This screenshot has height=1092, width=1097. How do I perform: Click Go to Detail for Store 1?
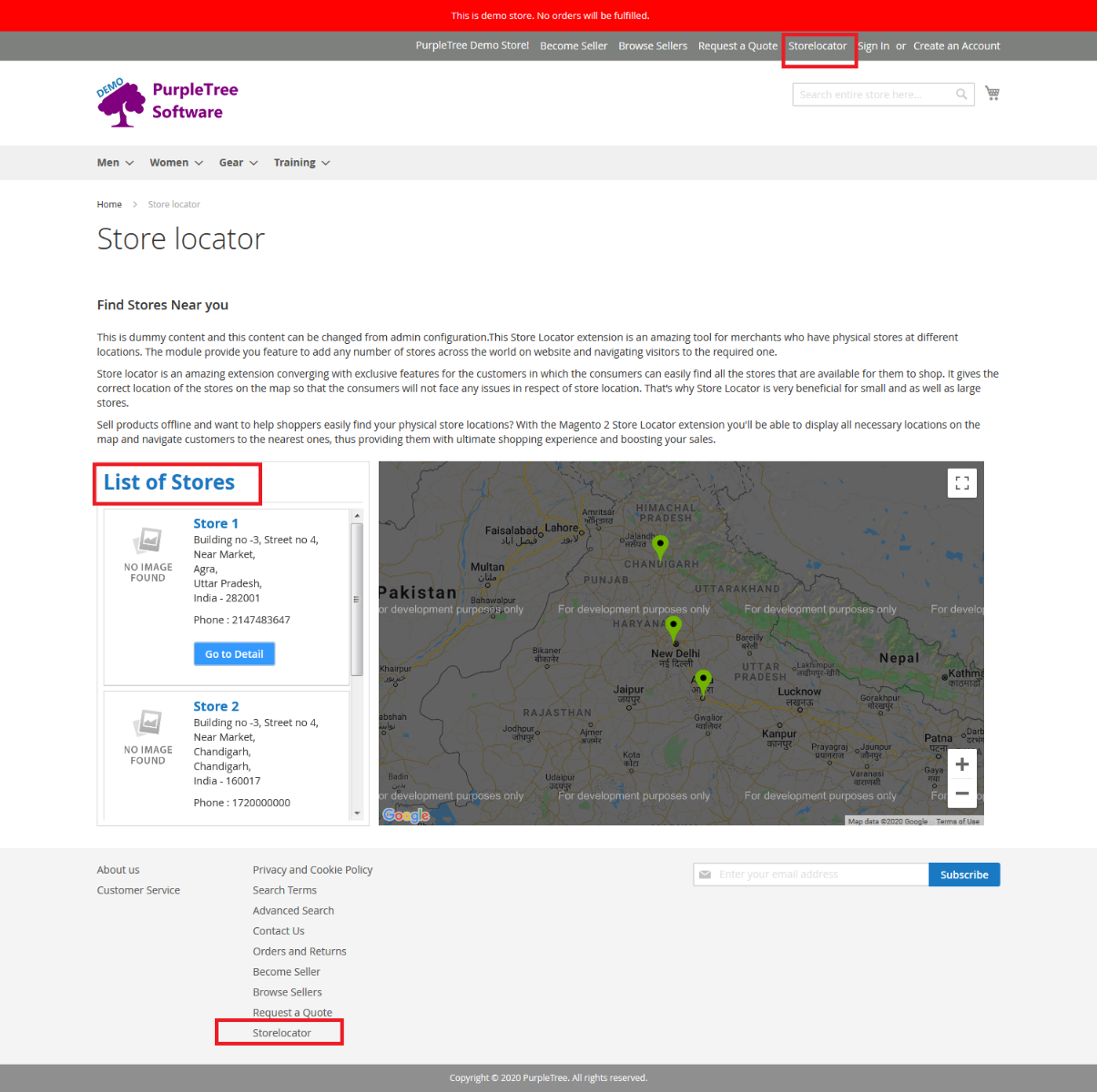(234, 653)
